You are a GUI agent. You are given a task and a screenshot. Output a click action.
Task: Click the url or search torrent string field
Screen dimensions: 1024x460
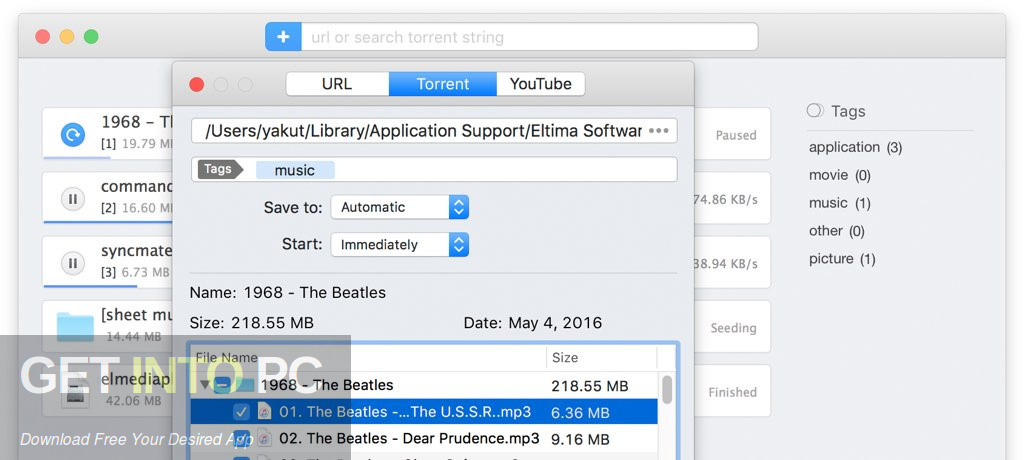(529, 37)
